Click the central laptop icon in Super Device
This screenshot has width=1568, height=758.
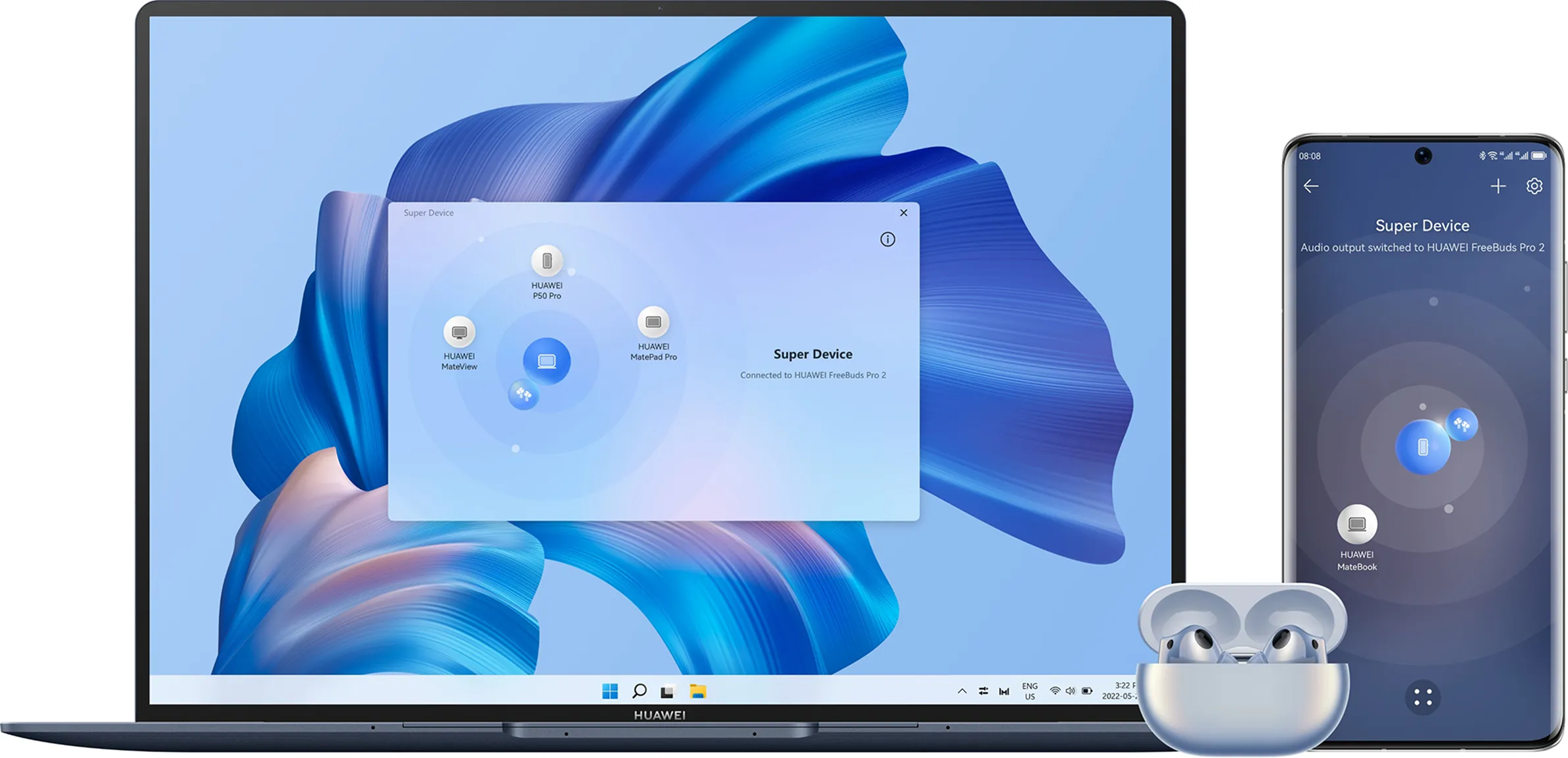point(546,361)
